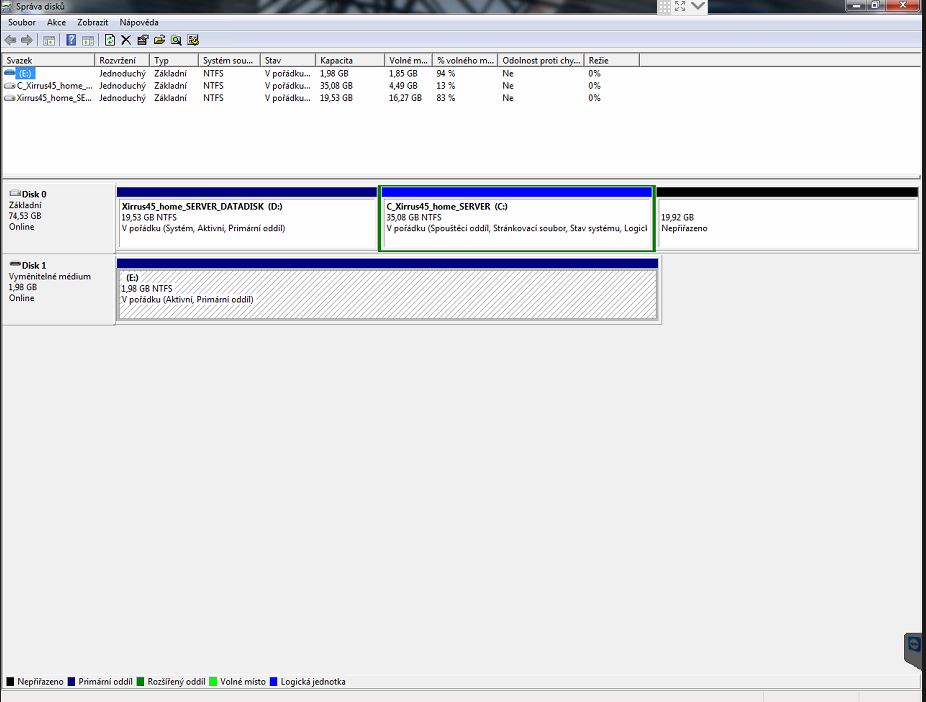
Task: Open Properties via the toolbar icon
Action: tap(142, 40)
